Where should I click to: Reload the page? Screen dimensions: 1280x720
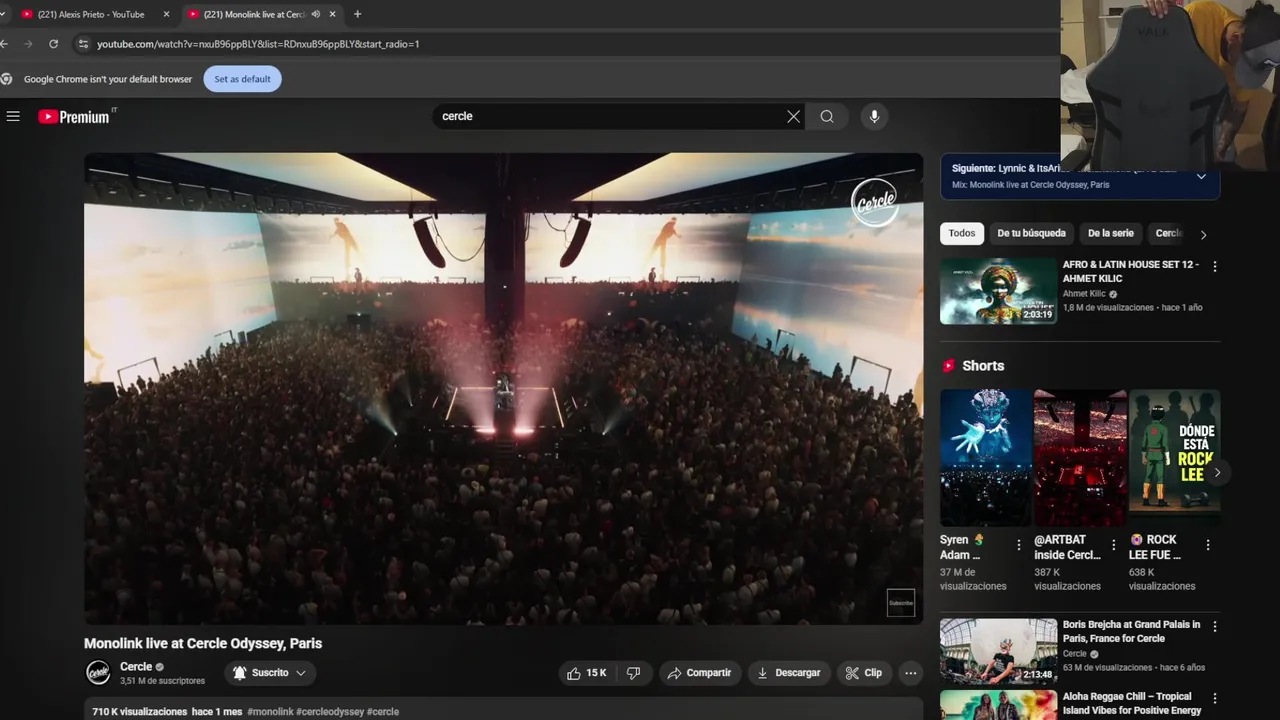point(53,44)
